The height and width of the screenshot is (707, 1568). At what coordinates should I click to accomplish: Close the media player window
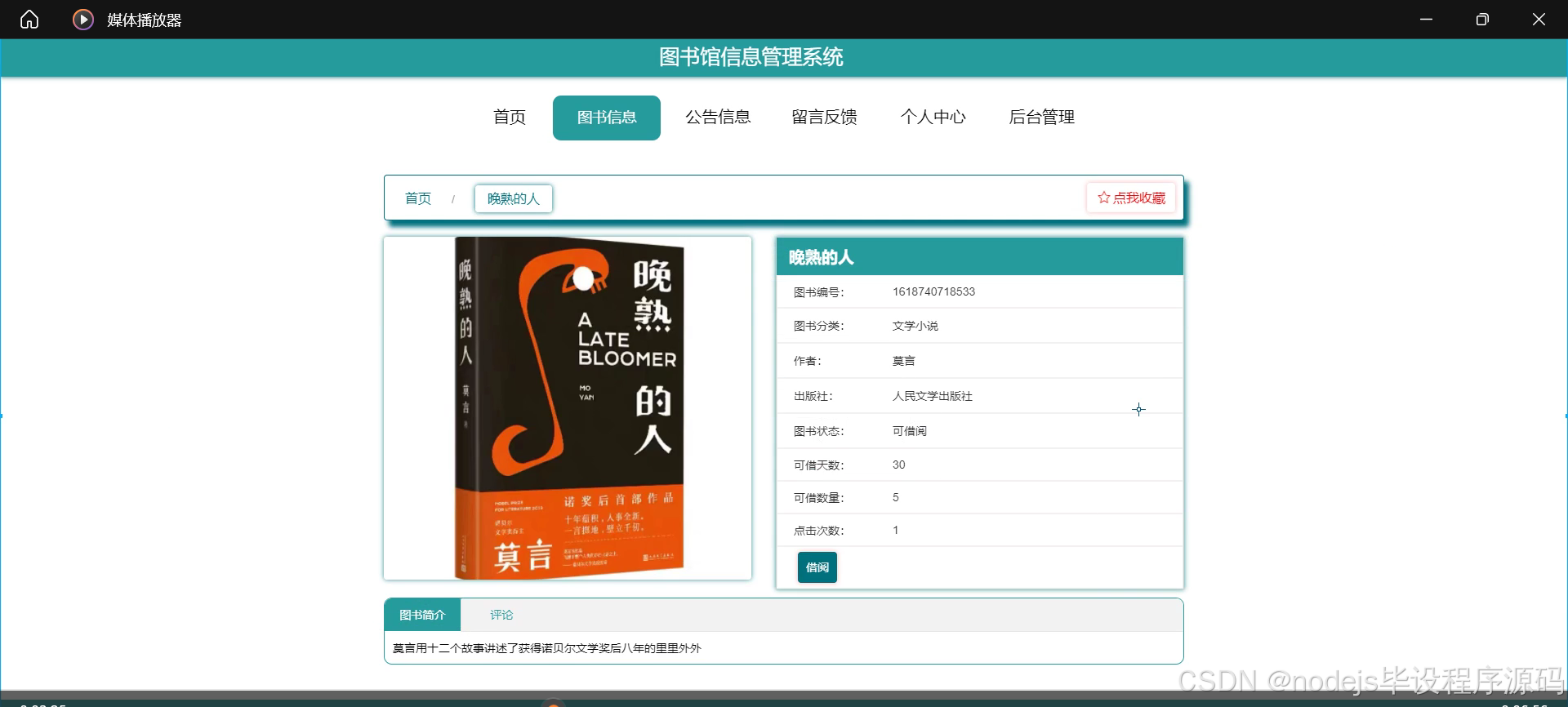(x=1539, y=20)
